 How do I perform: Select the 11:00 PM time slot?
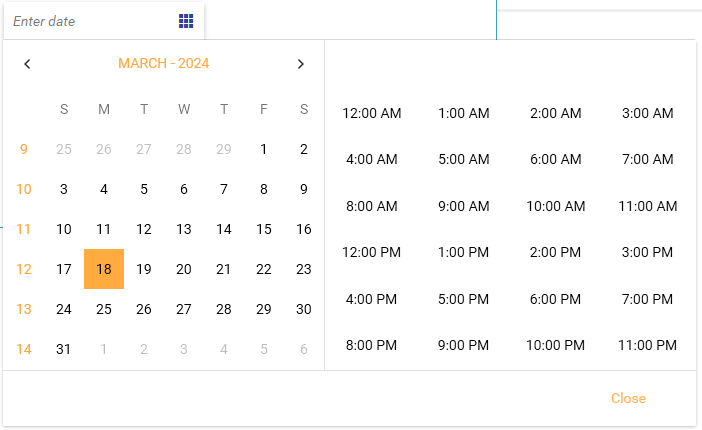648,345
